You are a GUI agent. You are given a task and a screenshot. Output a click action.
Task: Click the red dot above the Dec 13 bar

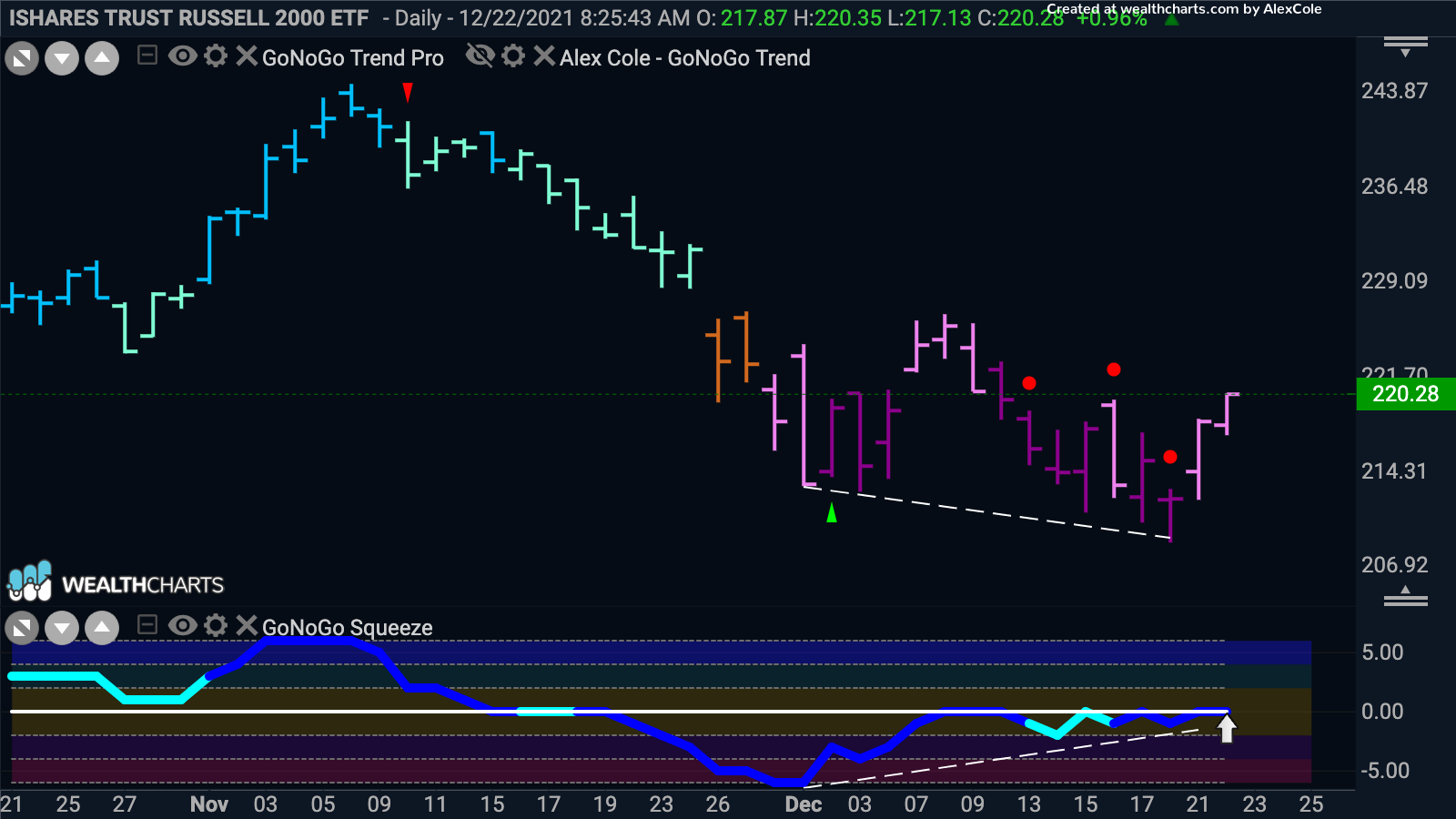click(1029, 383)
